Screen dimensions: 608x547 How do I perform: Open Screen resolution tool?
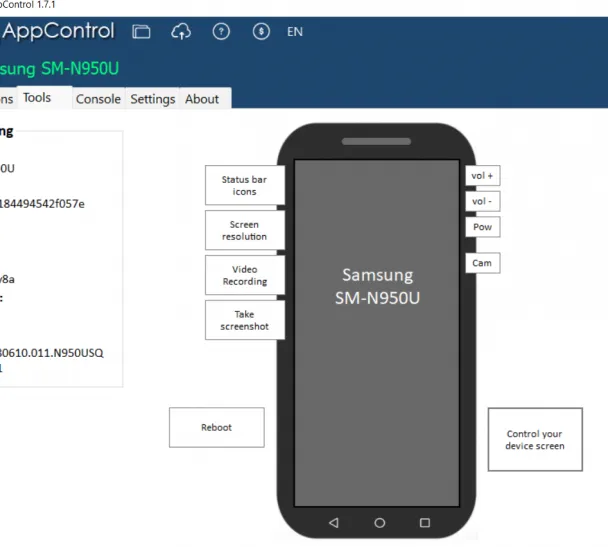[x=245, y=230]
